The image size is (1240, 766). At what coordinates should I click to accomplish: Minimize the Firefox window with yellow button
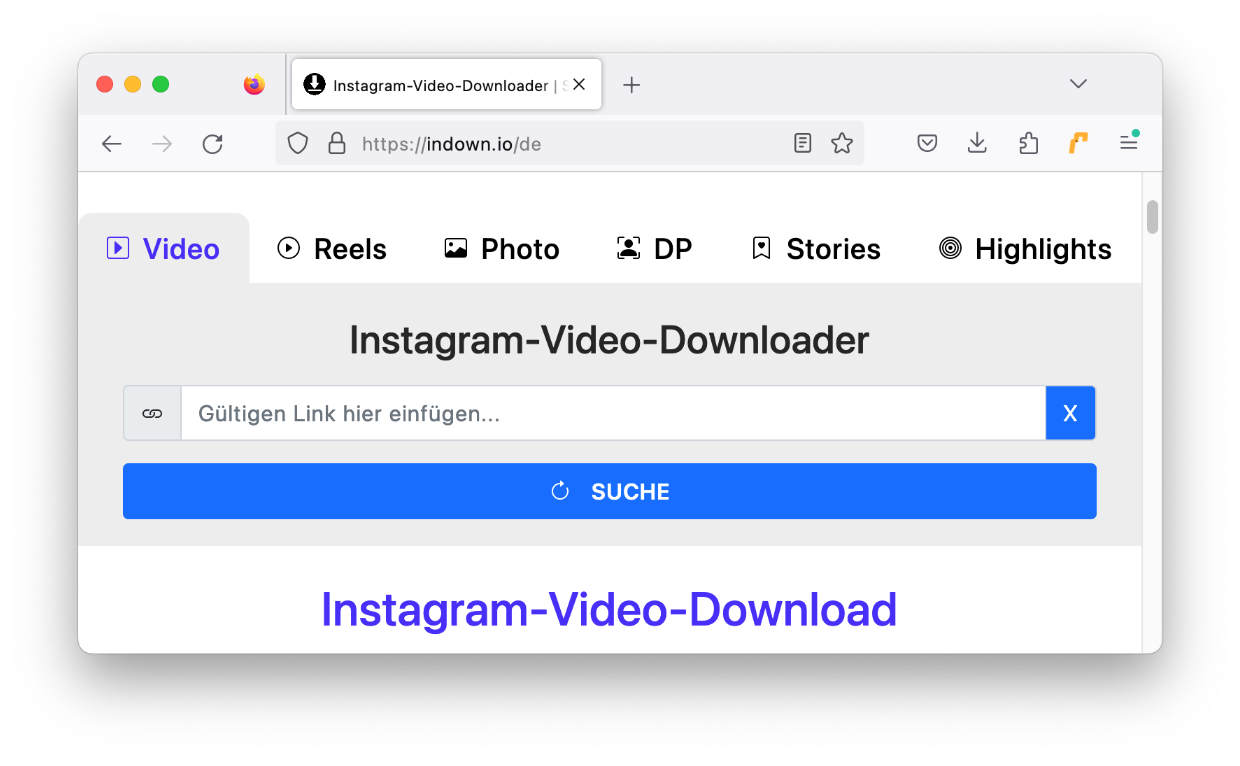point(132,84)
